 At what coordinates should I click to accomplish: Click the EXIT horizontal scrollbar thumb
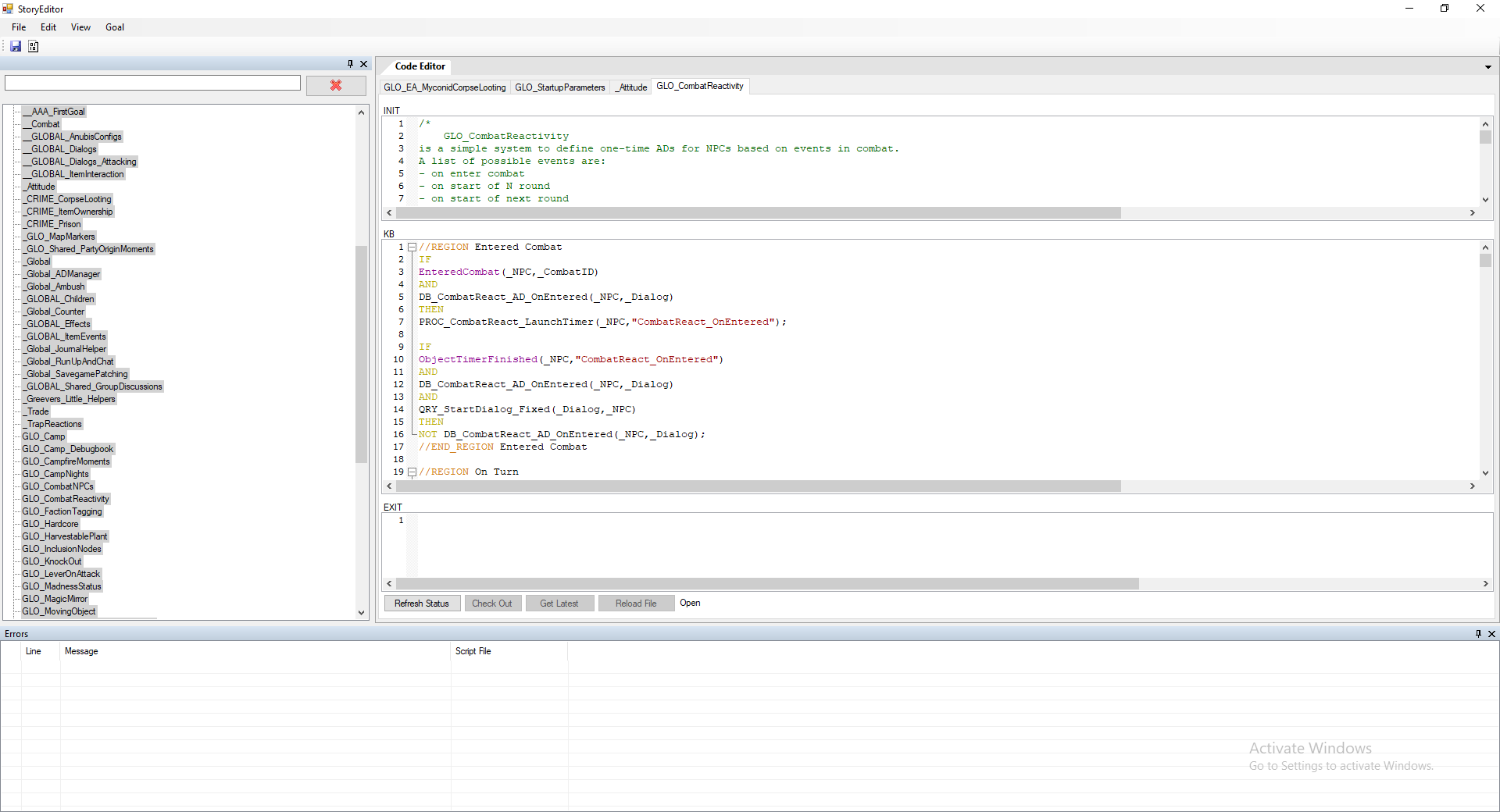(x=768, y=584)
